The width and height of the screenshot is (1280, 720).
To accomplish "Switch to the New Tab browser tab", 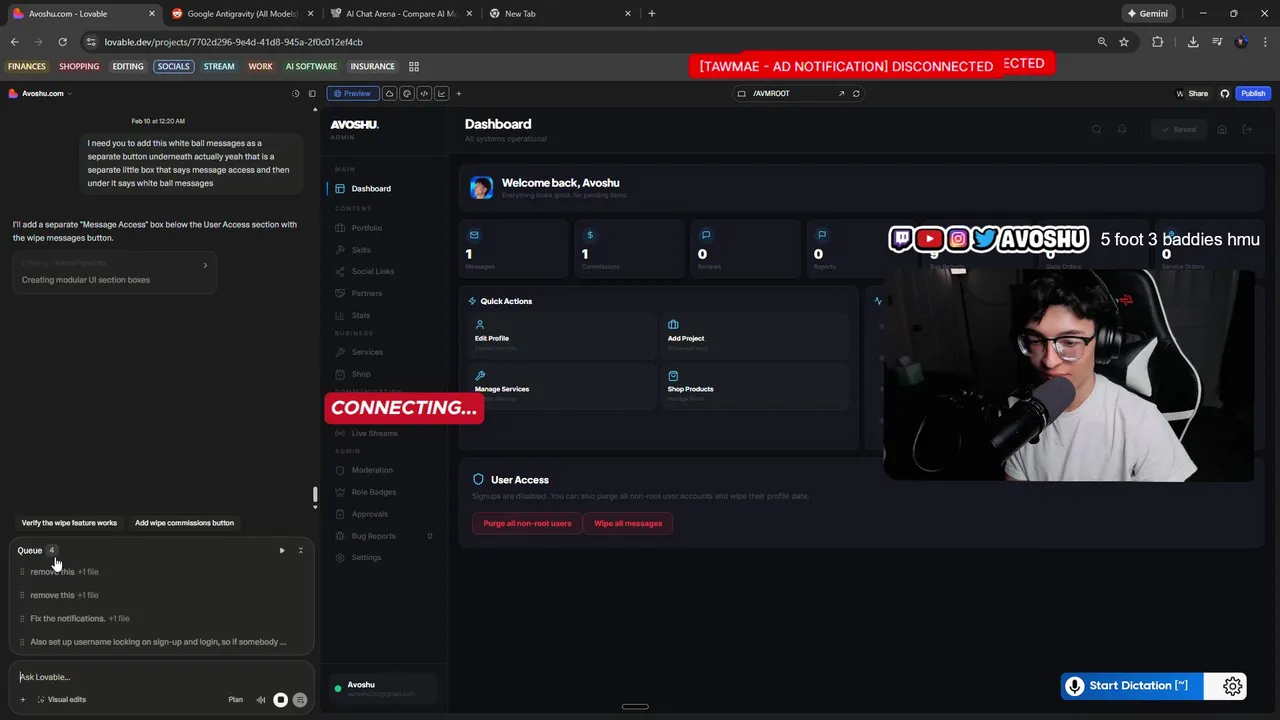I will click(x=558, y=14).
